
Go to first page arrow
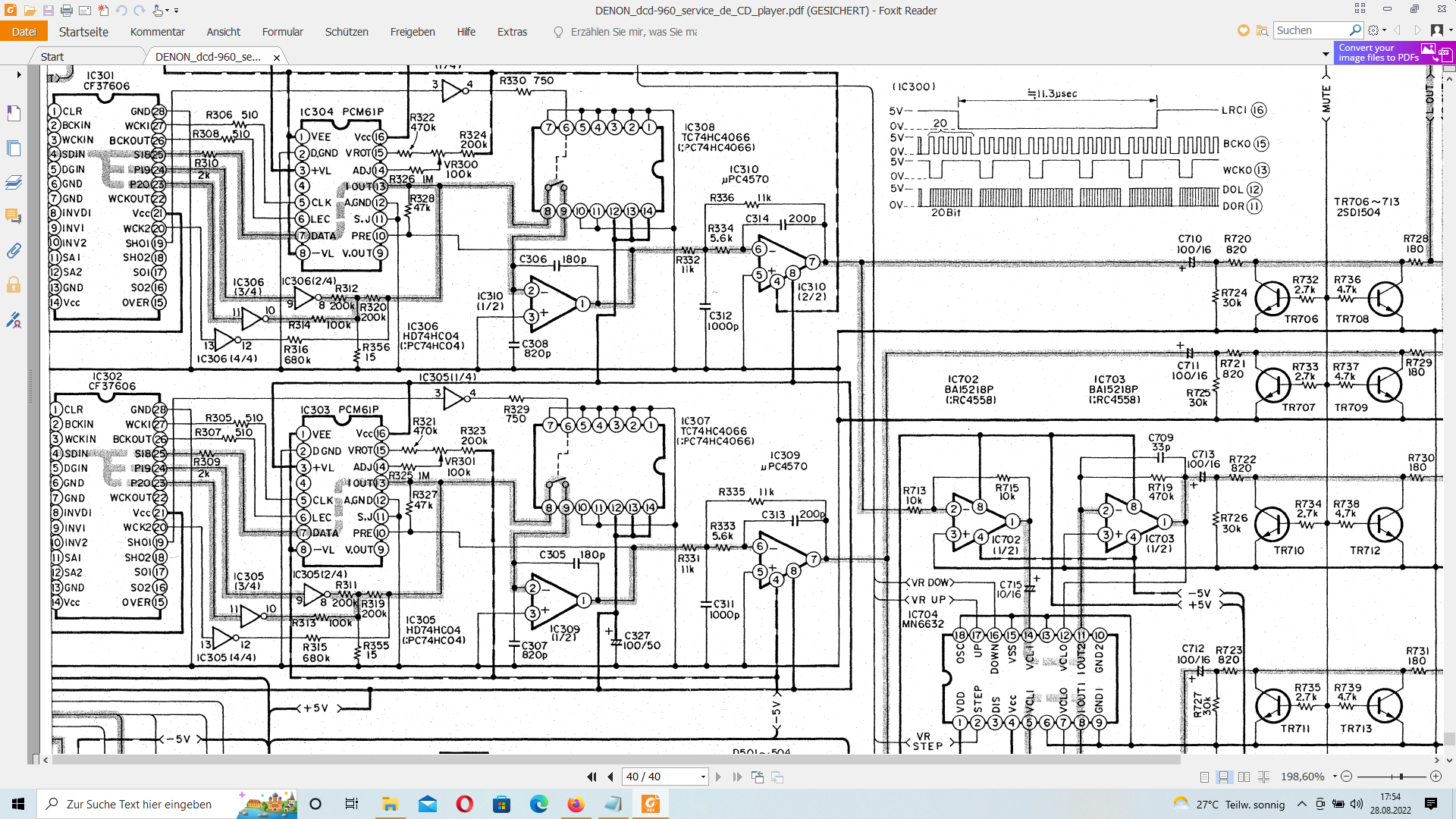(x=591, y=777)
